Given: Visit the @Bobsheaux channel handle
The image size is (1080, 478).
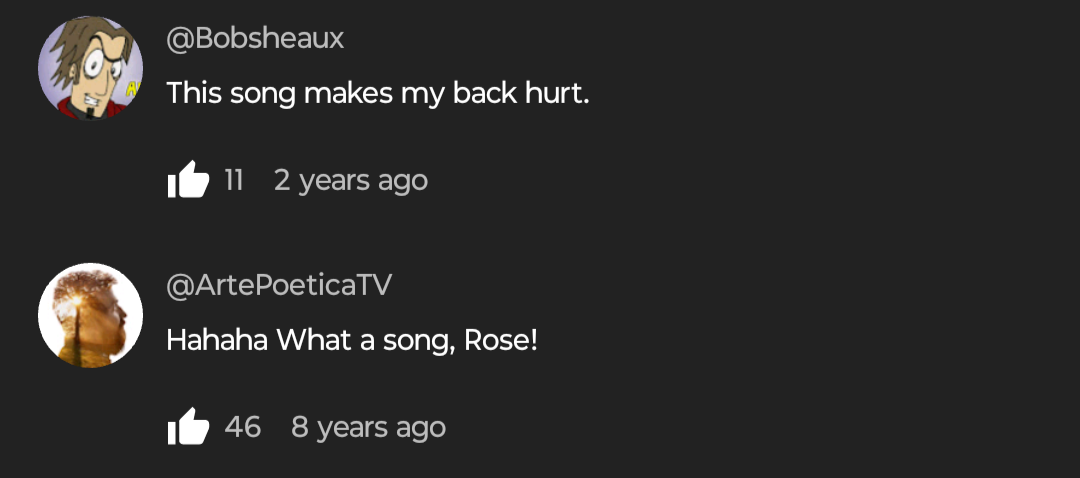Looking at the screenshot, I should [x=255, y=39].
